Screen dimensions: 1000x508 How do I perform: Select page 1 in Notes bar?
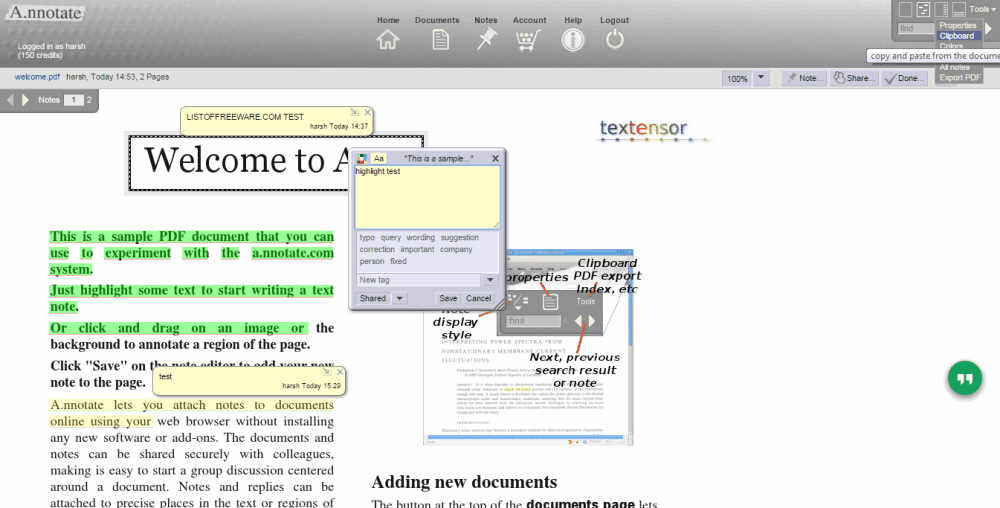point(74,100)
